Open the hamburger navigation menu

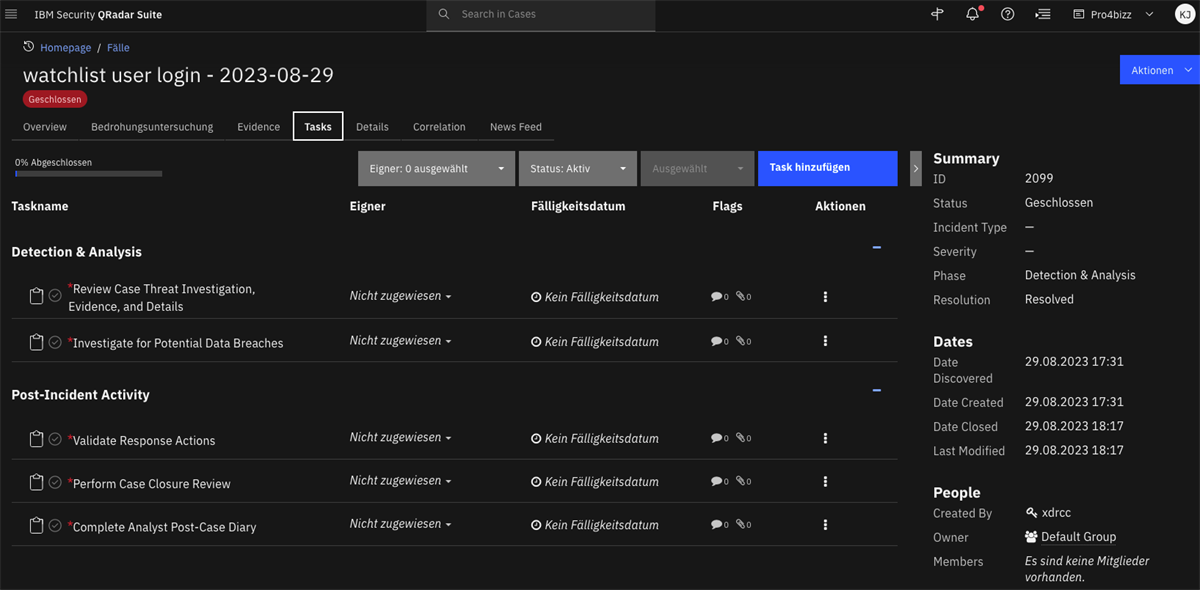pyautogui.click(x=12, y=15)
